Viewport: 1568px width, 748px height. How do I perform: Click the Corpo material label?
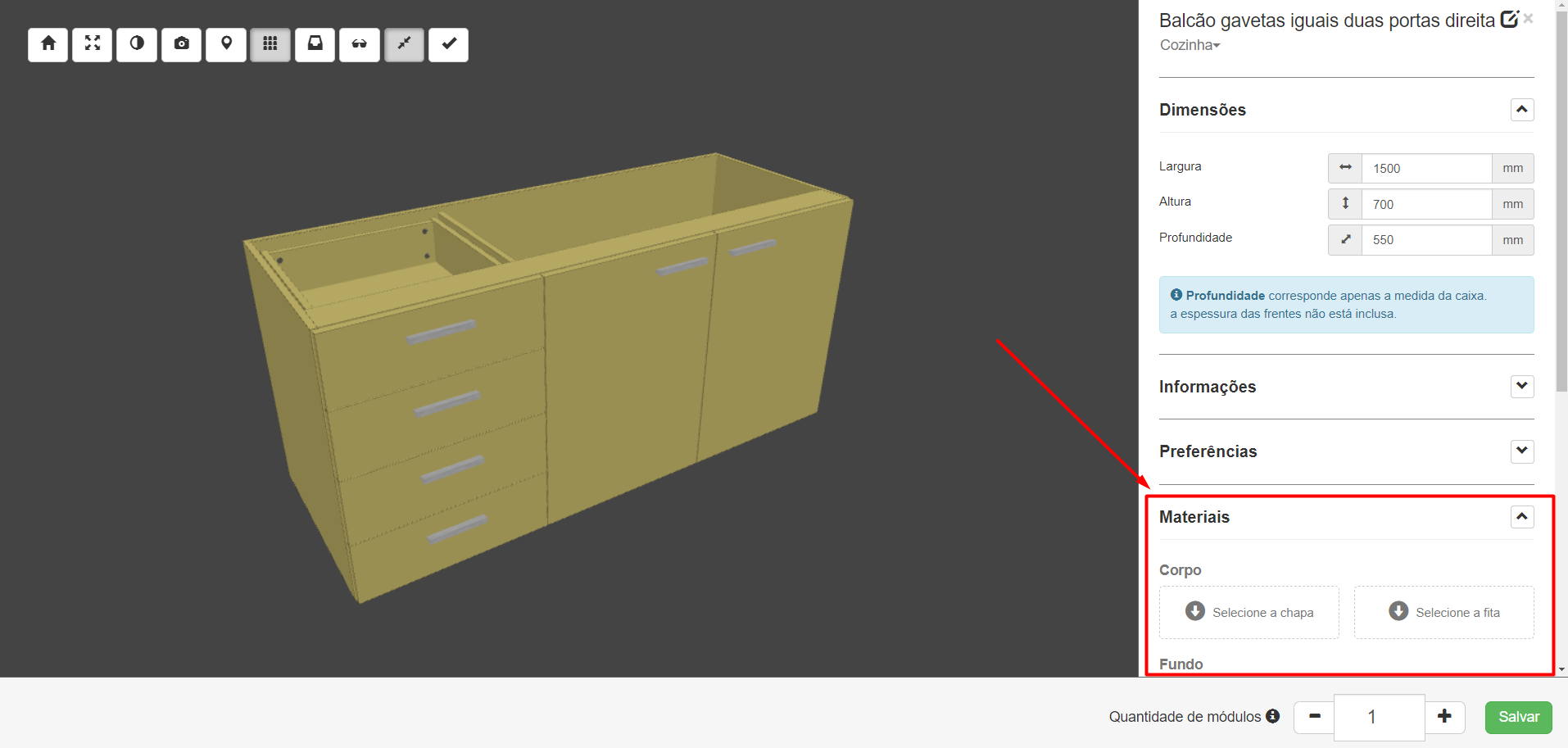1180,569
